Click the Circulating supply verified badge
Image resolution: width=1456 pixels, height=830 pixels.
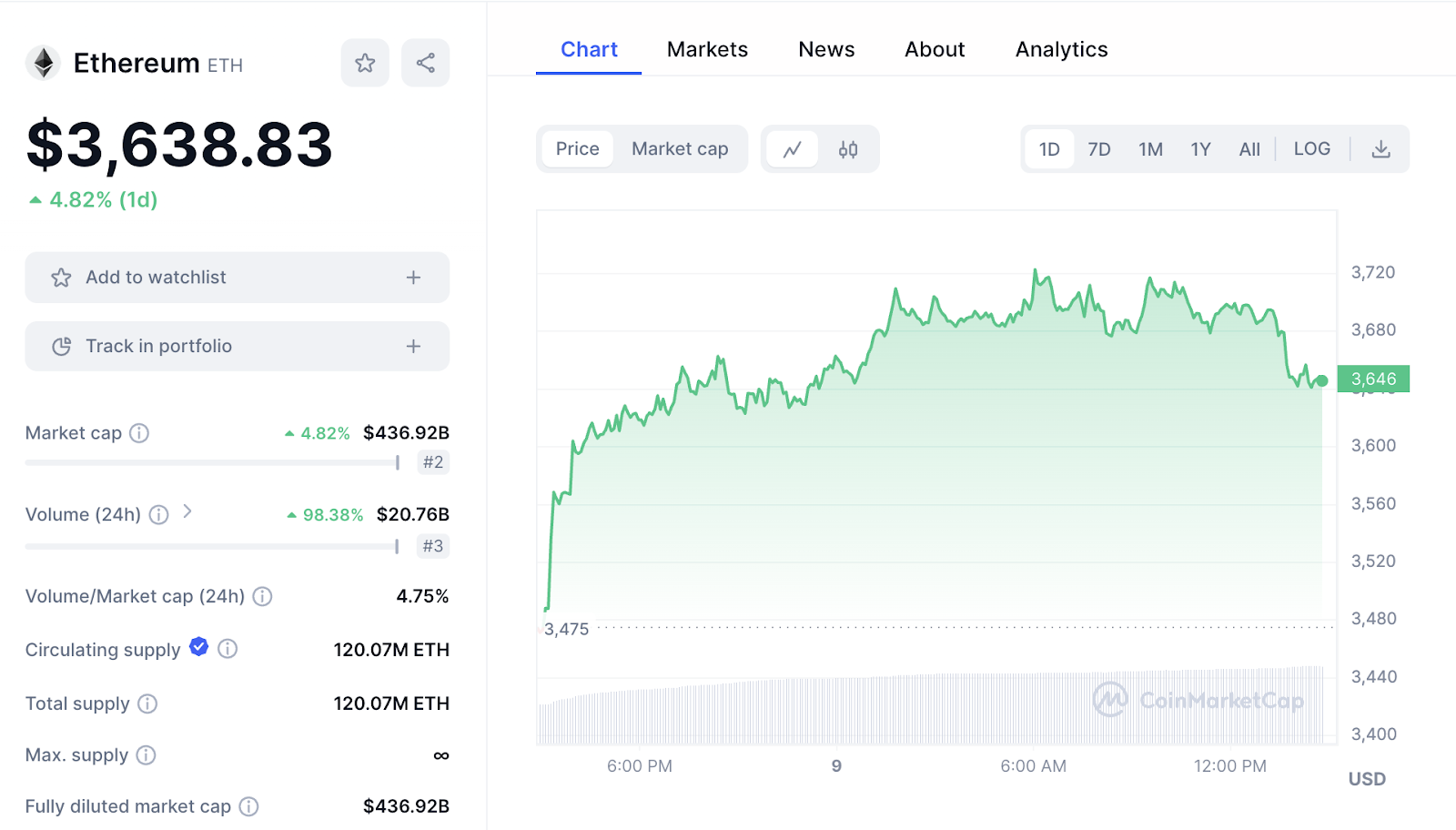198,647
